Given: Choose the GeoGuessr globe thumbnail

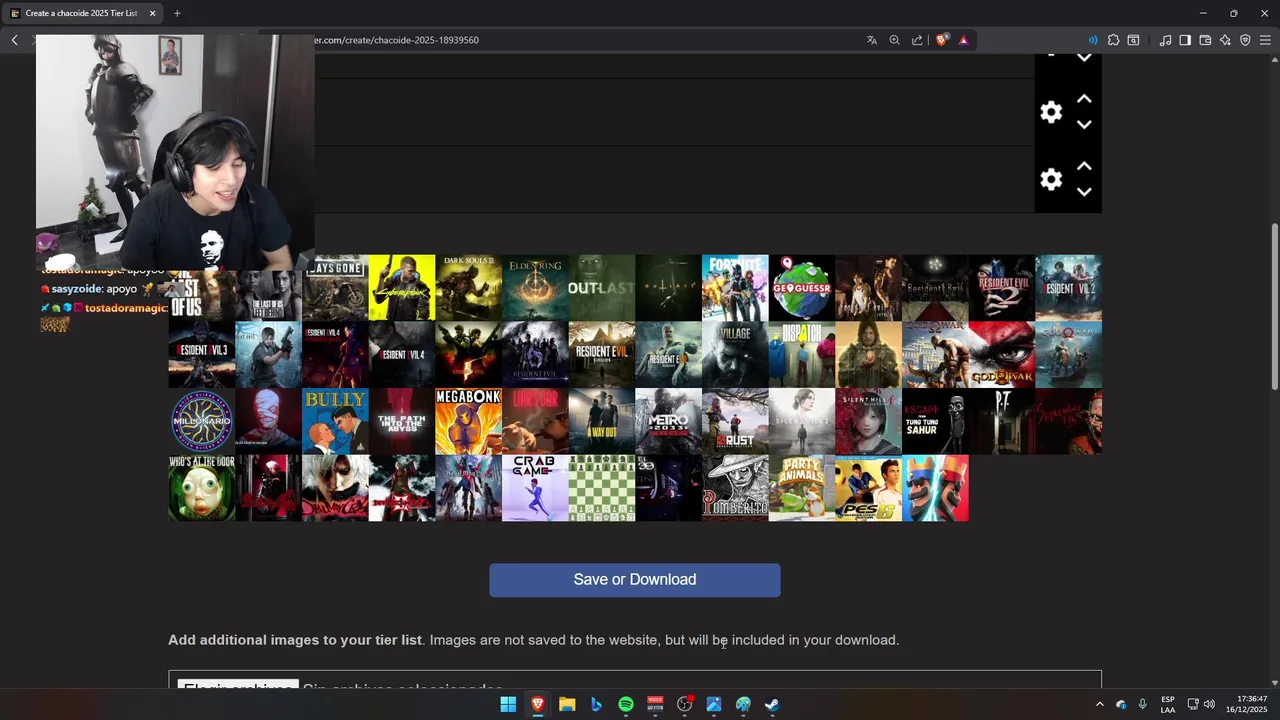Looking at the screenshot, I should pyautogui.click(x=802, y=288).
